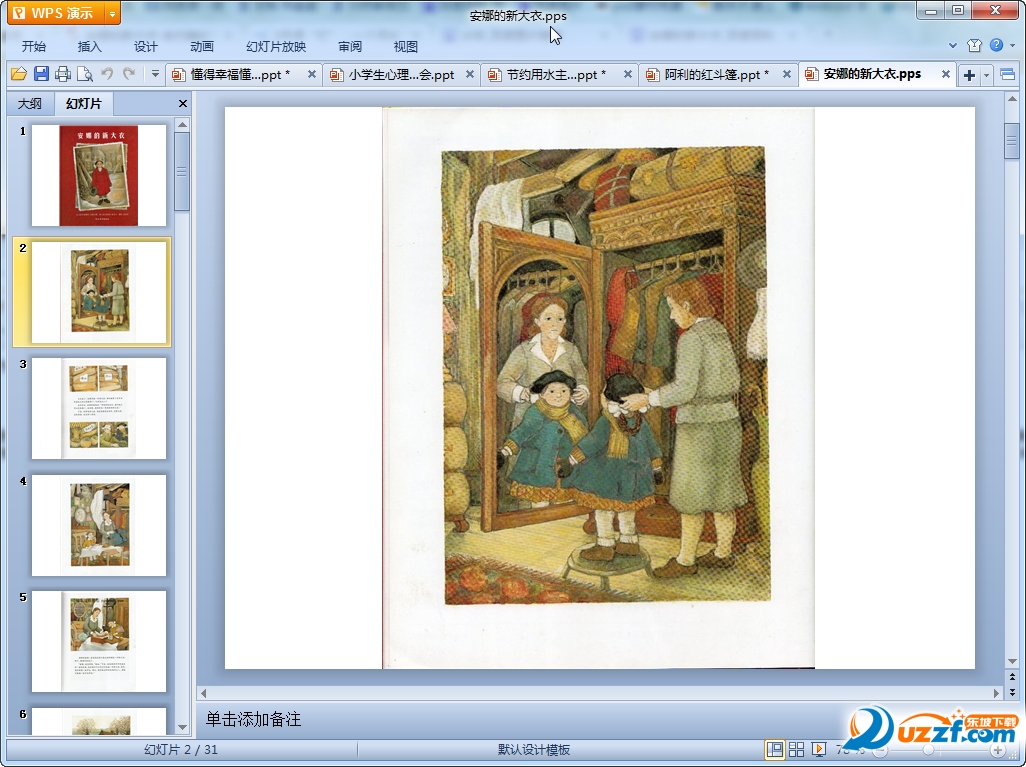Close the slide thumbnail pane

pos(183,103)
